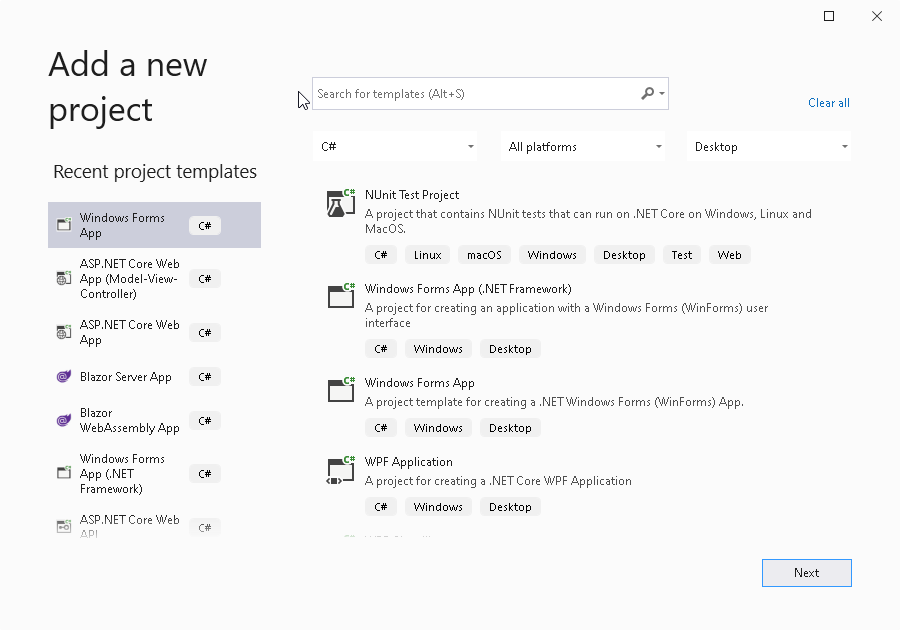Select the WPF Application template title
Screen dimensions: 900x630
(408, 462)
